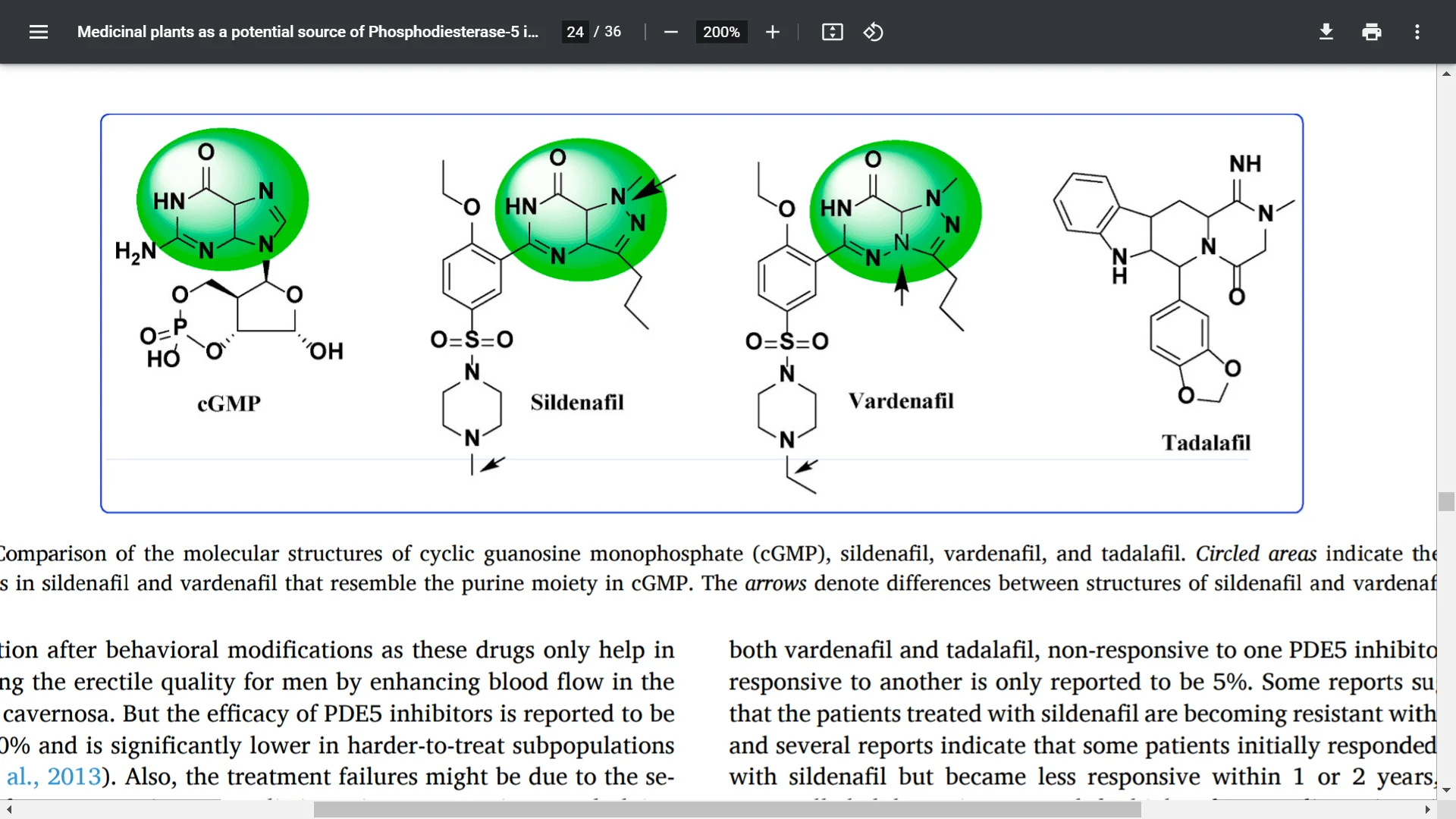Click the total page count '36'
The height and width of the screenshot is (819, 1456).
613,32
